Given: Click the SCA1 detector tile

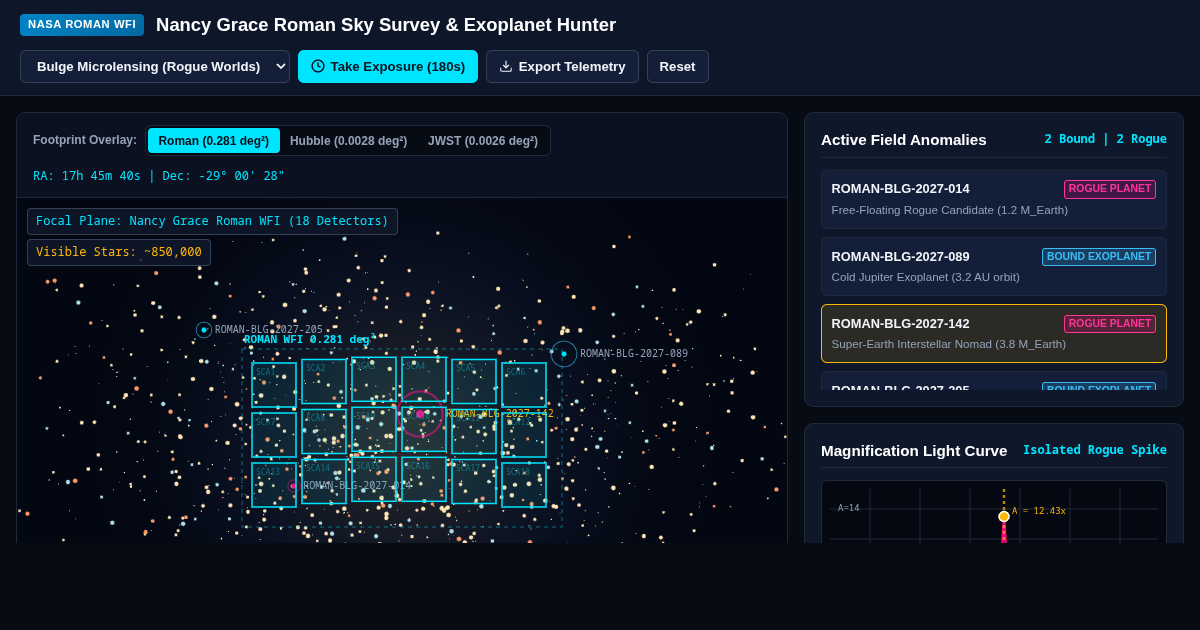Looking at the screenshot, I should click(x=274, y=385).
